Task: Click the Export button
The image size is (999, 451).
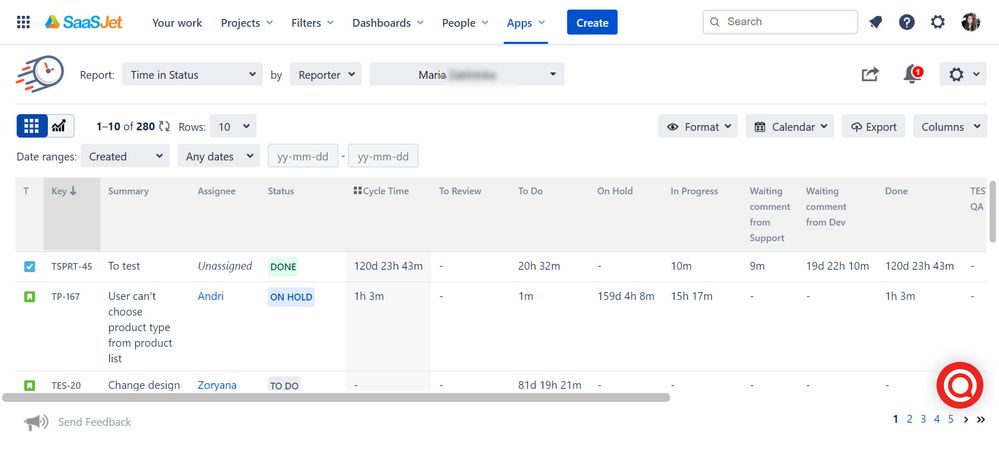Action: click(x=873, y=126)
